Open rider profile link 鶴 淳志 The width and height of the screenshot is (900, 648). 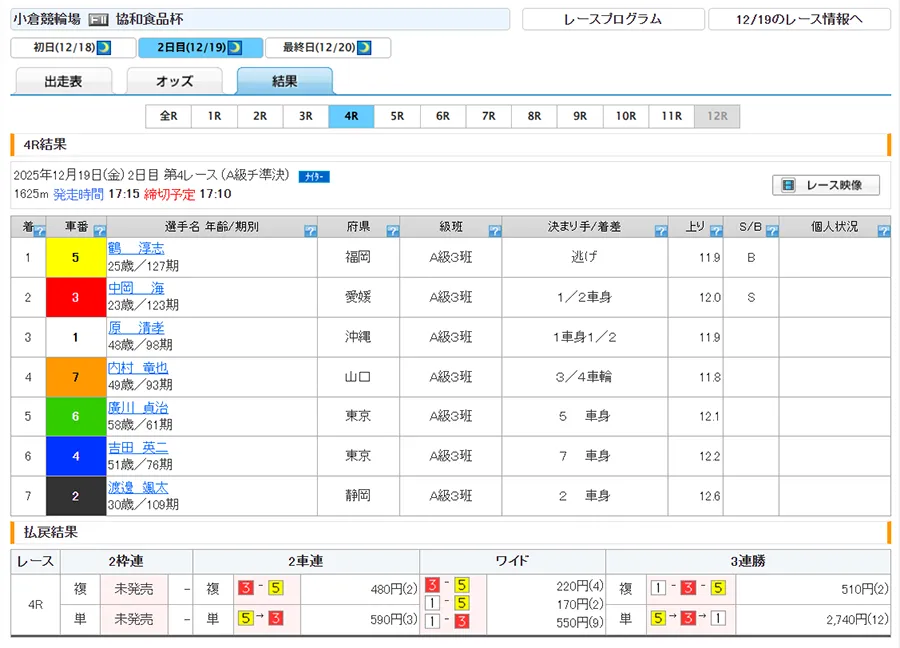pyautogui.click(x=136, y=248)
